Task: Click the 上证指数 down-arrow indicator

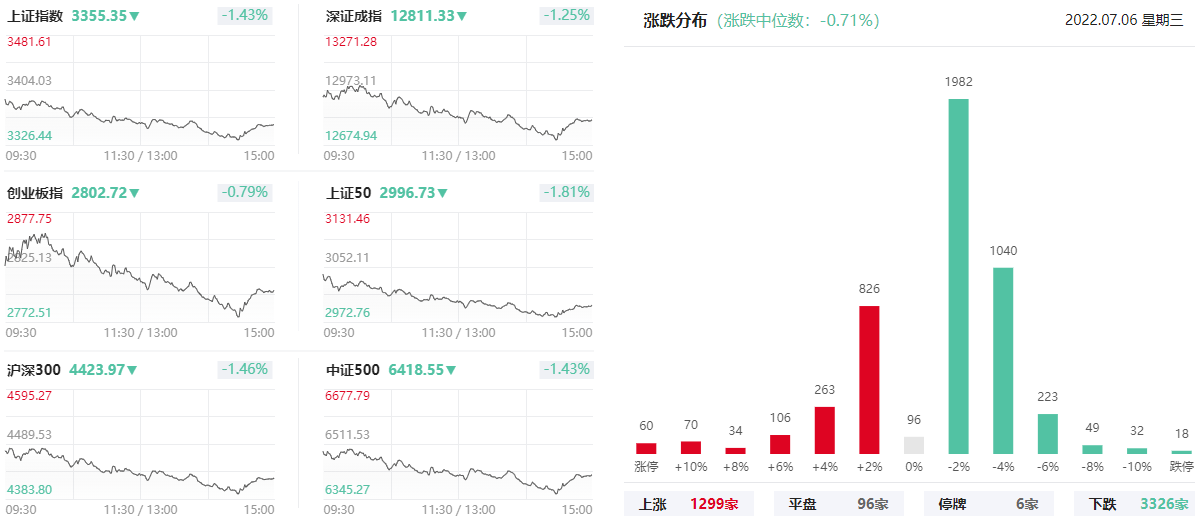Action: tap(133, 15)
